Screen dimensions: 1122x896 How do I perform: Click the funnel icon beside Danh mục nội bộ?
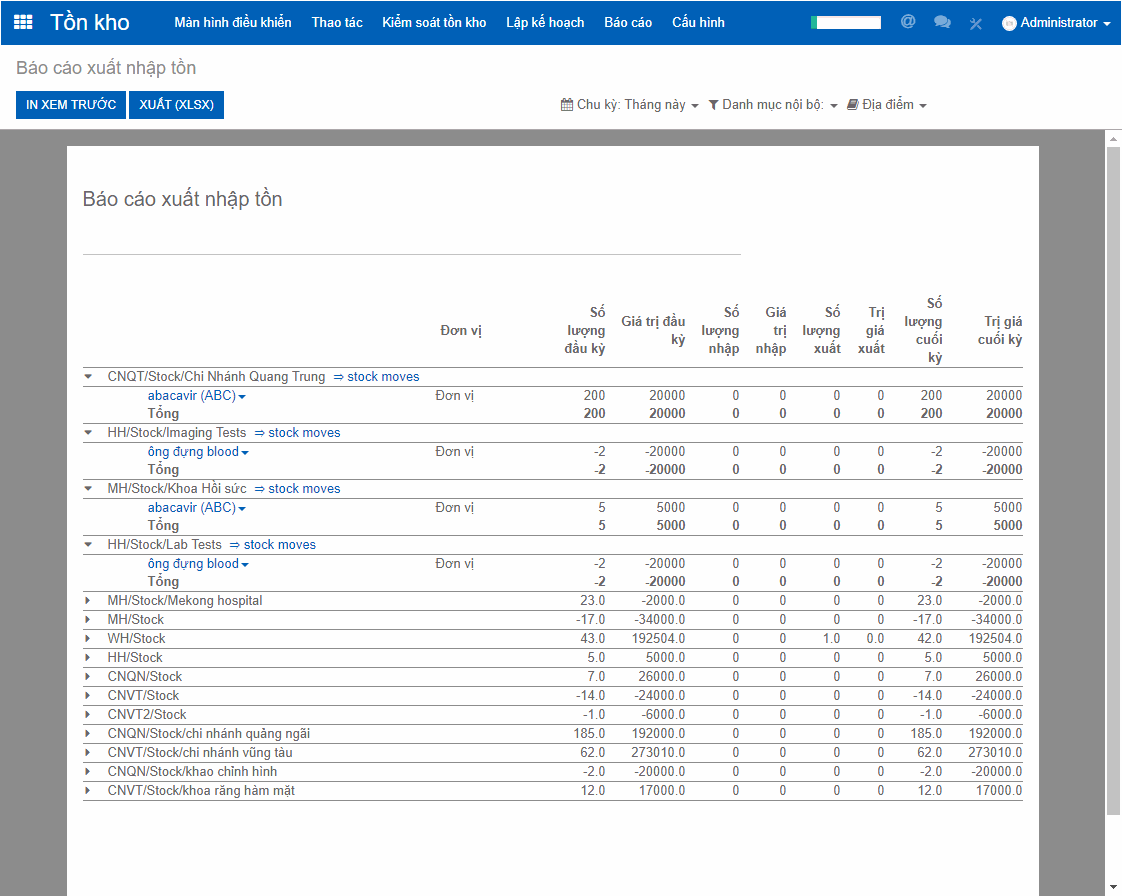click(713, 105)
